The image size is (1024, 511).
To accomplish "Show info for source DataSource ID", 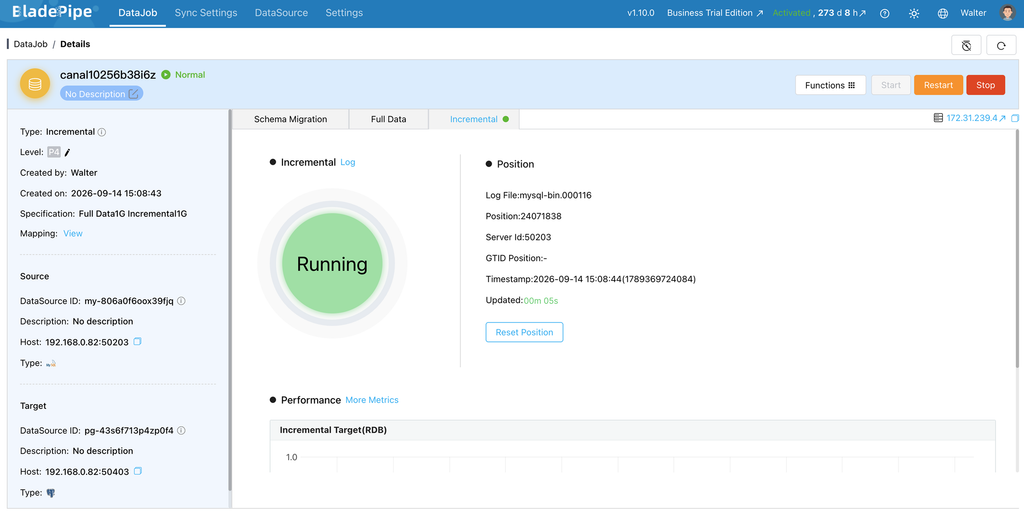I will pos(182,301).
